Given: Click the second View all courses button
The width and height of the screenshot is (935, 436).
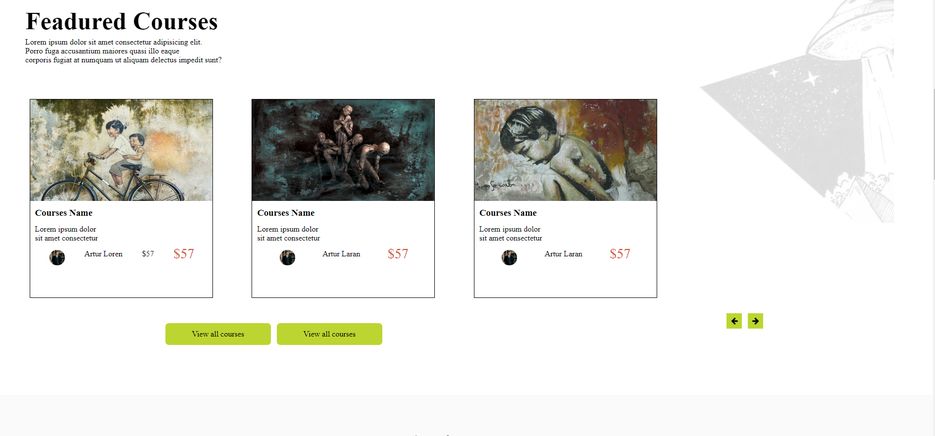Looking at the screenshot, I should tap(329, 334).
